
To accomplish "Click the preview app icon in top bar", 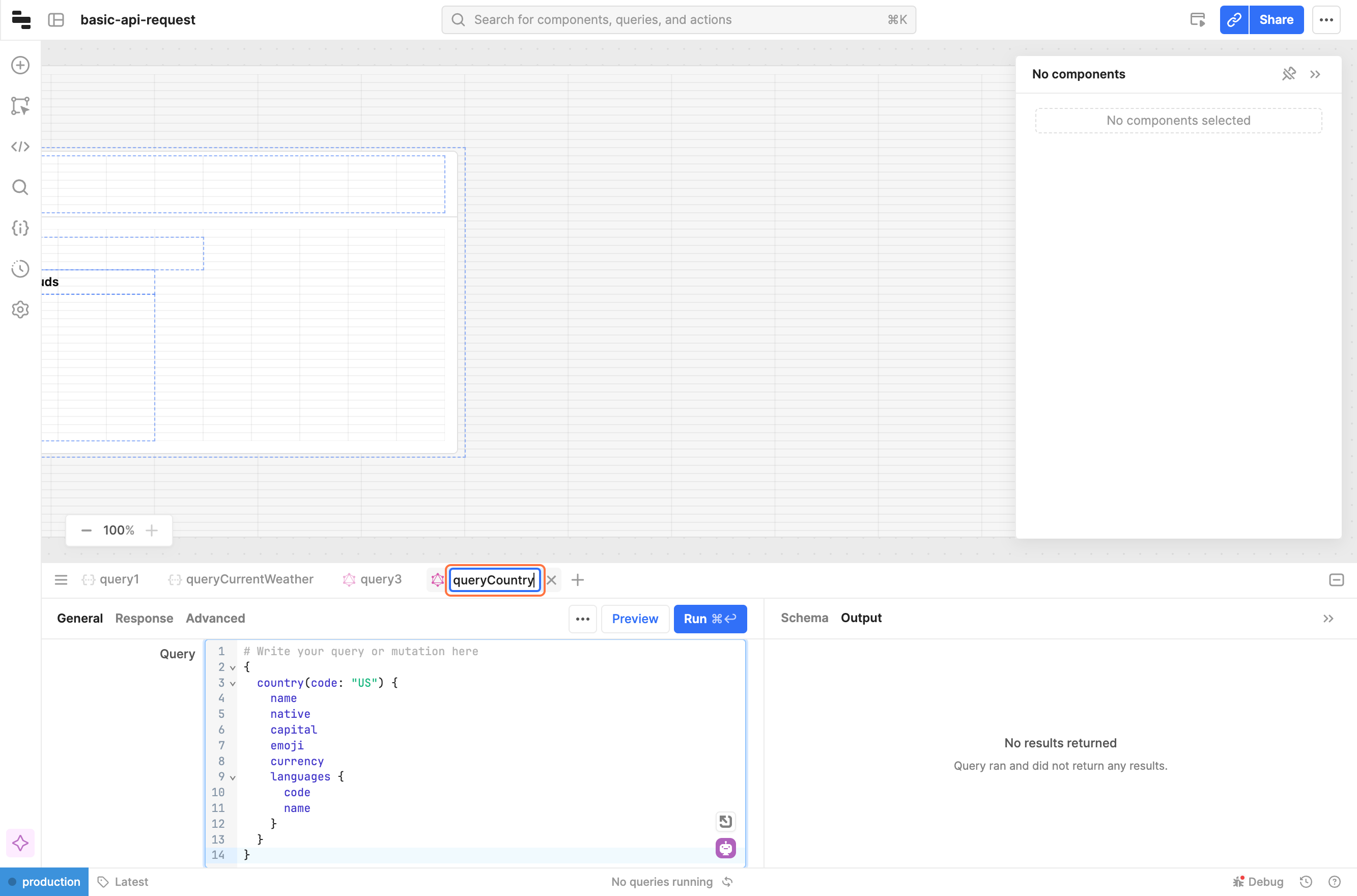I will [1198, 20].
